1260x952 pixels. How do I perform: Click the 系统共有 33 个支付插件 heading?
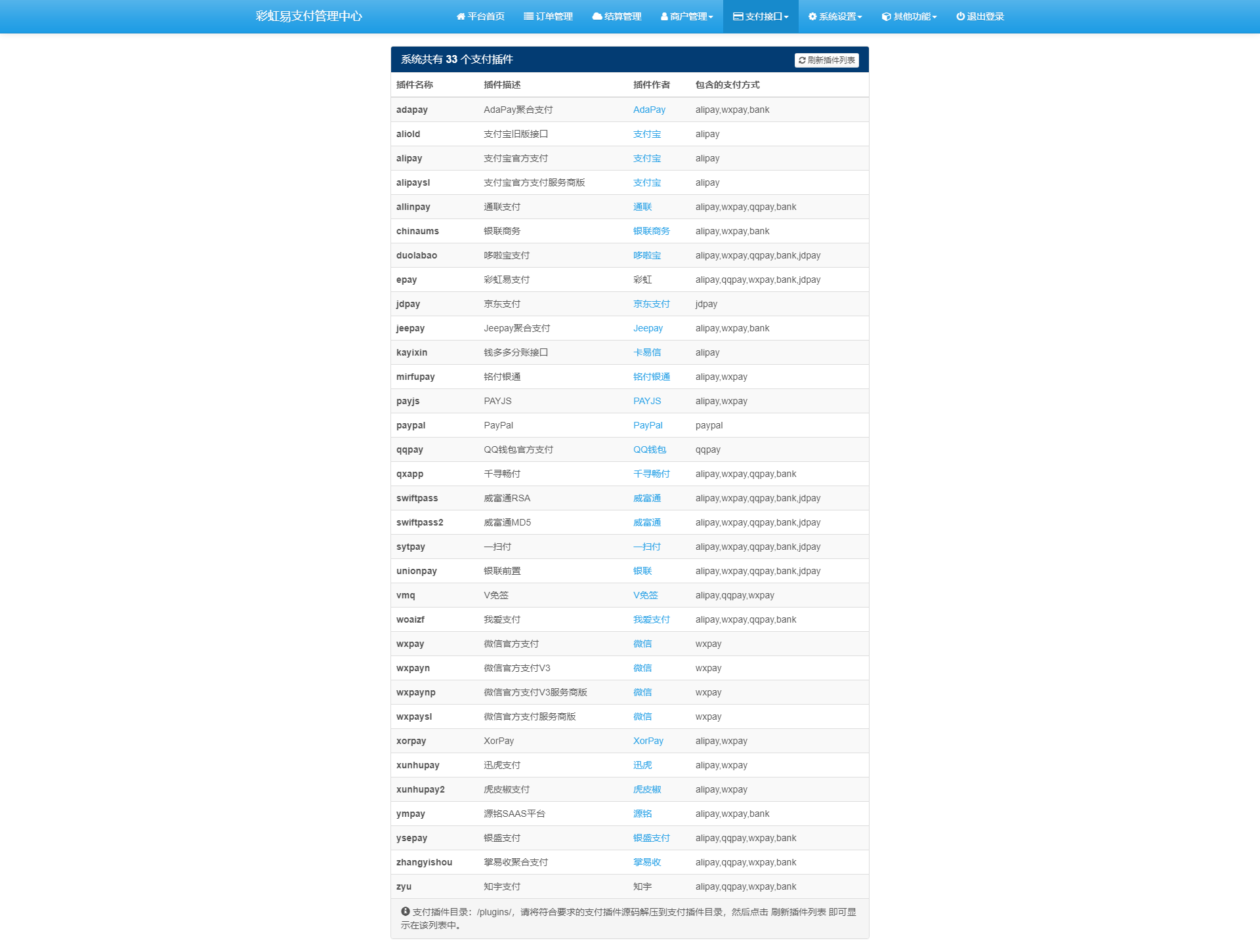457,60
